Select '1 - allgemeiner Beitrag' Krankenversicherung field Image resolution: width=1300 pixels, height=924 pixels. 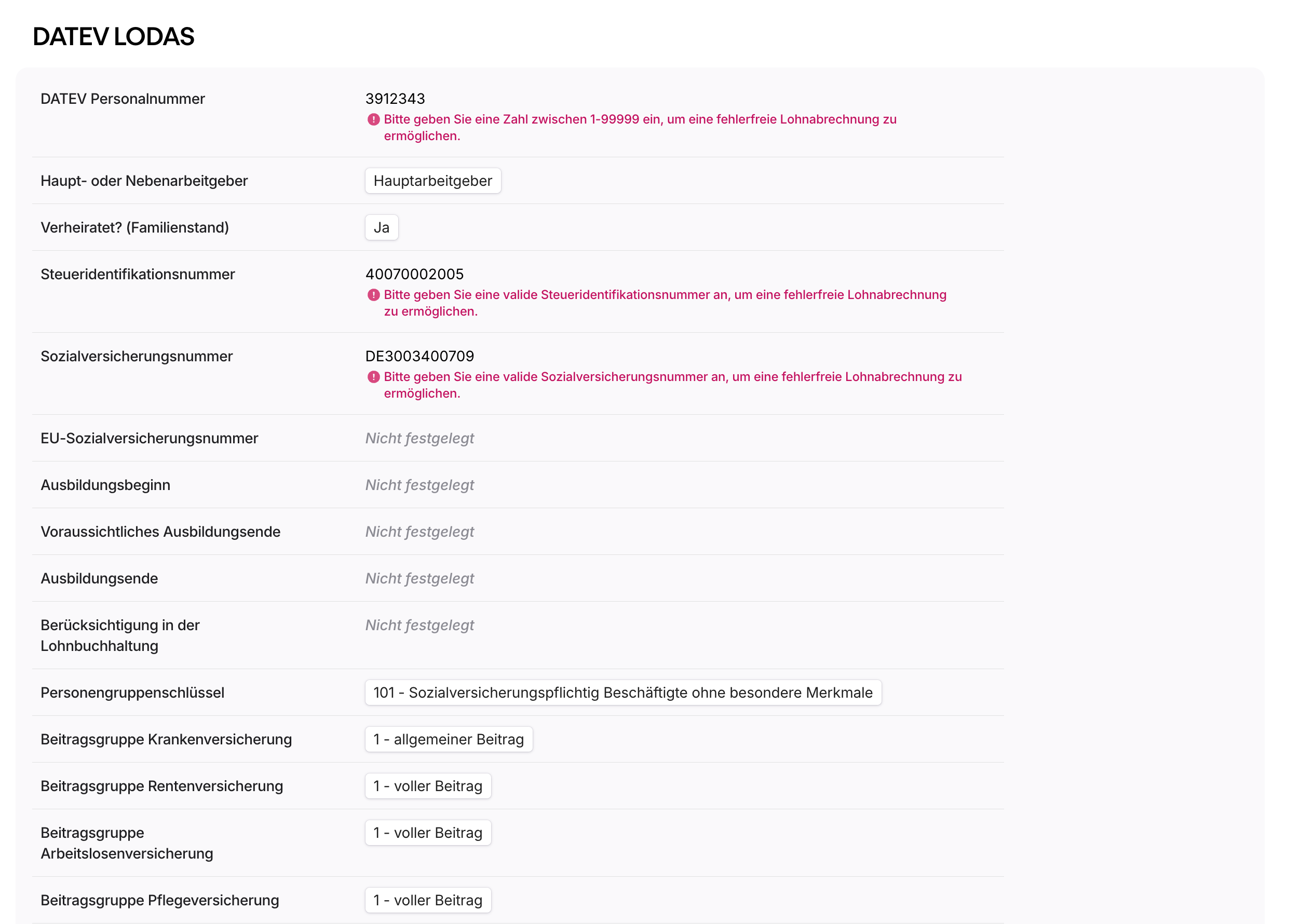tap(449, 739)
